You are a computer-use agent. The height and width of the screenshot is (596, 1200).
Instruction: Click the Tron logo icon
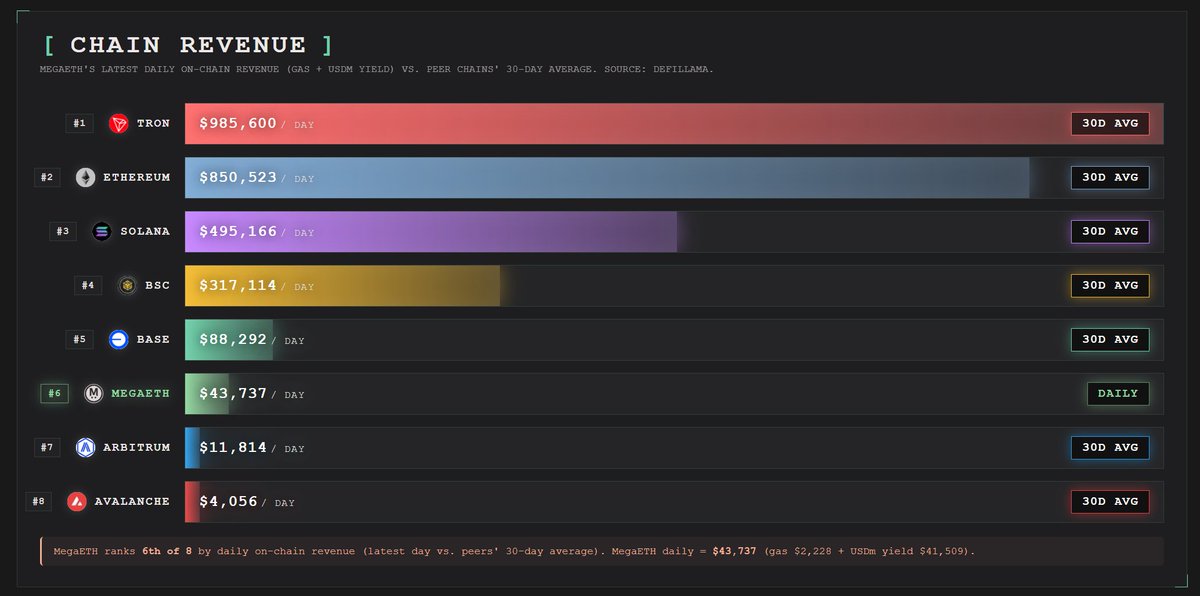(119, 124)
